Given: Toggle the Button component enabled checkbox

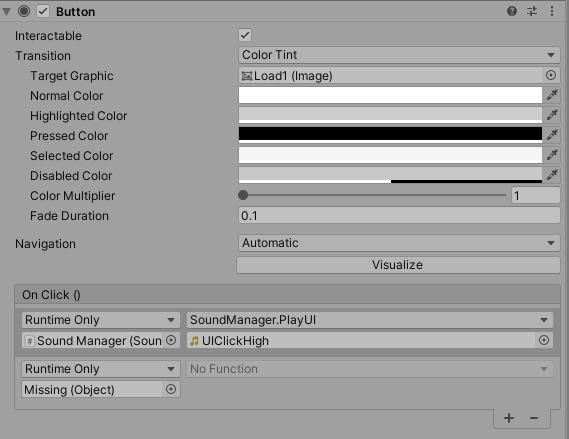Looking at the screenshot, I should [x=43, y=11].
